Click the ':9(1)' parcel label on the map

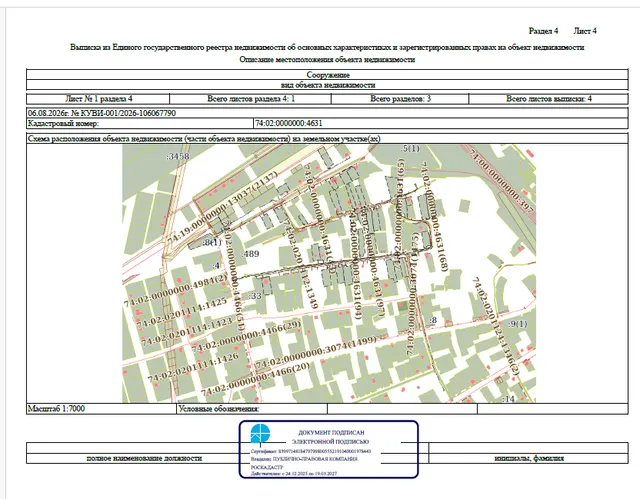click(x=518, y=324)
